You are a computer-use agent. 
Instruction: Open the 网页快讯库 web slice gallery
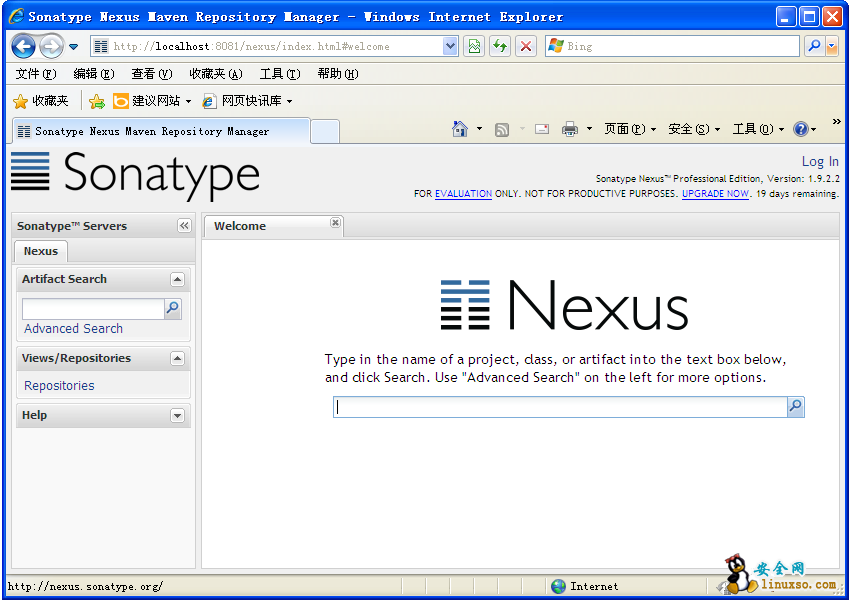click(x=247, y=101)
